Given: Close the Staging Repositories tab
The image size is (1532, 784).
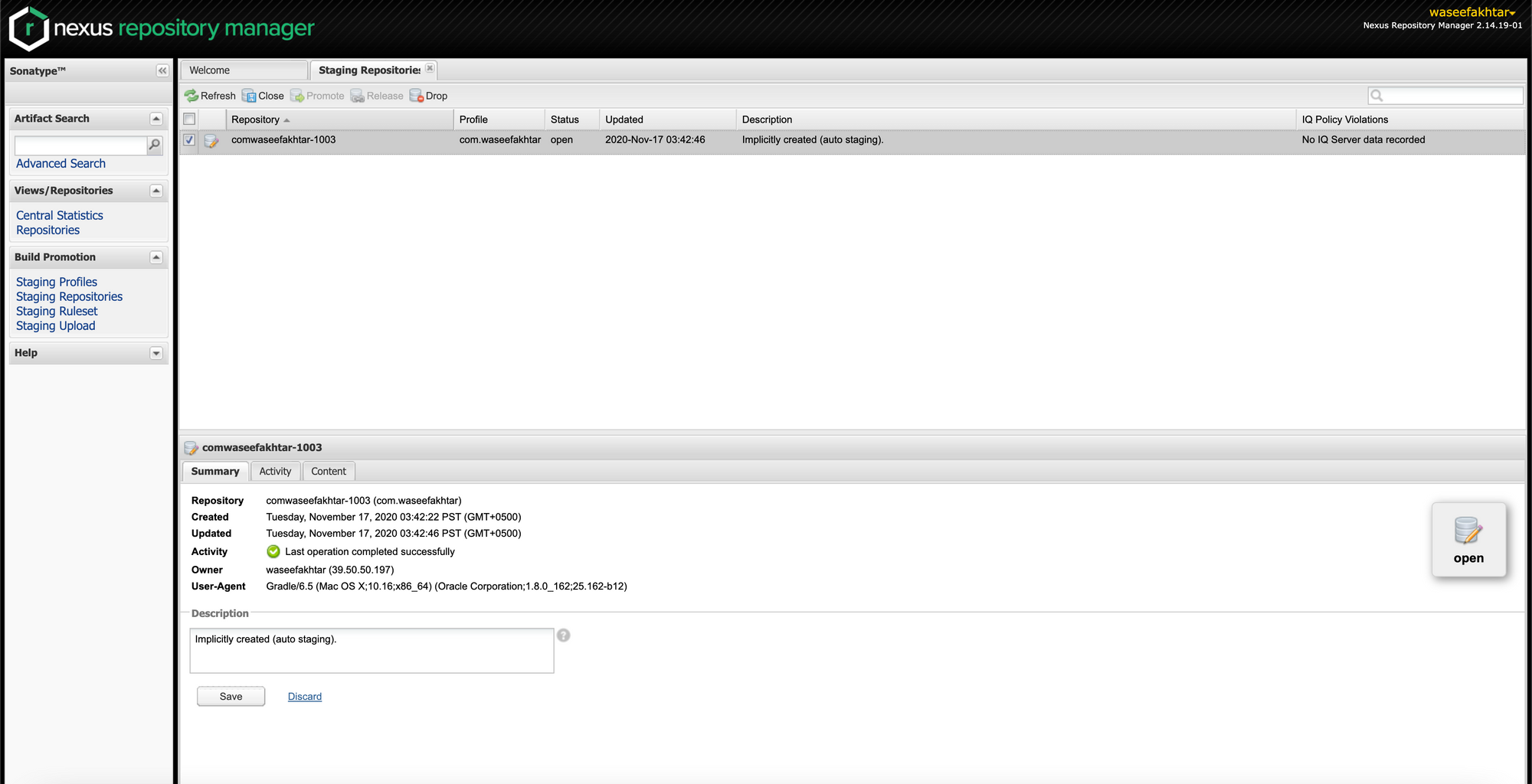Looking at the screenshot, I should click(430, 68).
